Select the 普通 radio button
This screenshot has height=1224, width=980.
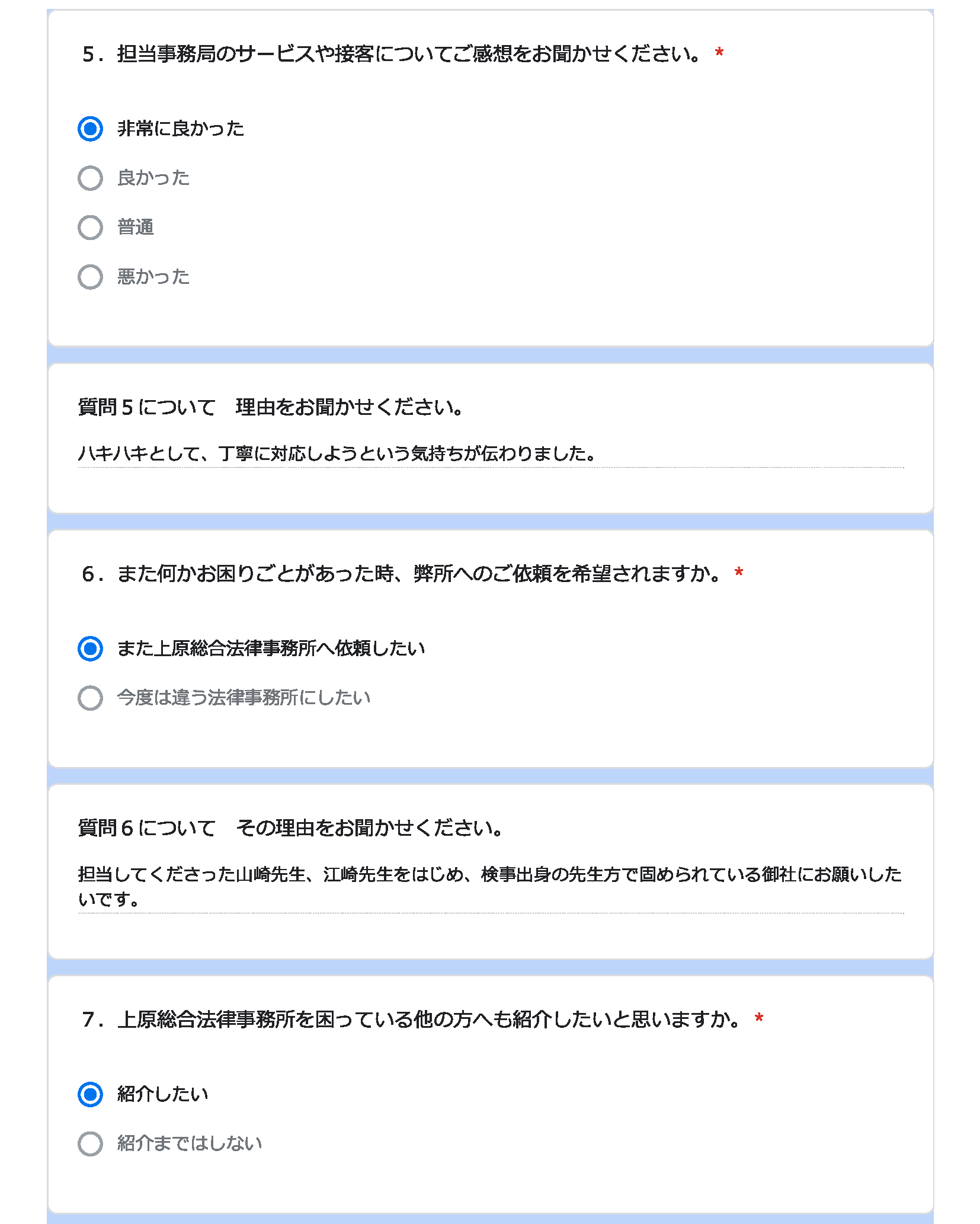click(90, 227)
